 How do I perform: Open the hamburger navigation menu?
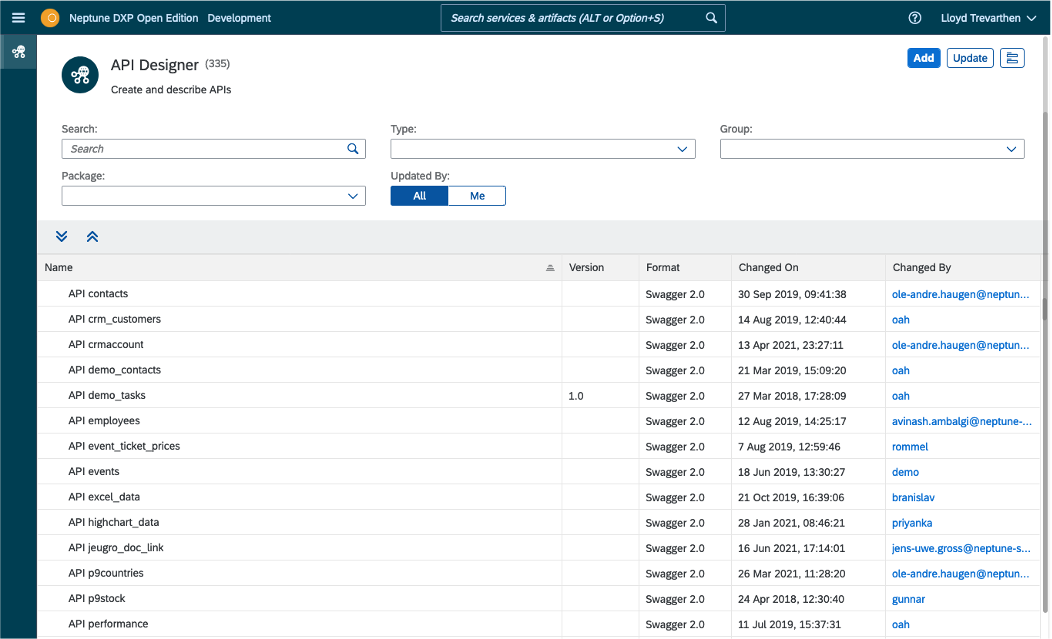click(18, 18)
